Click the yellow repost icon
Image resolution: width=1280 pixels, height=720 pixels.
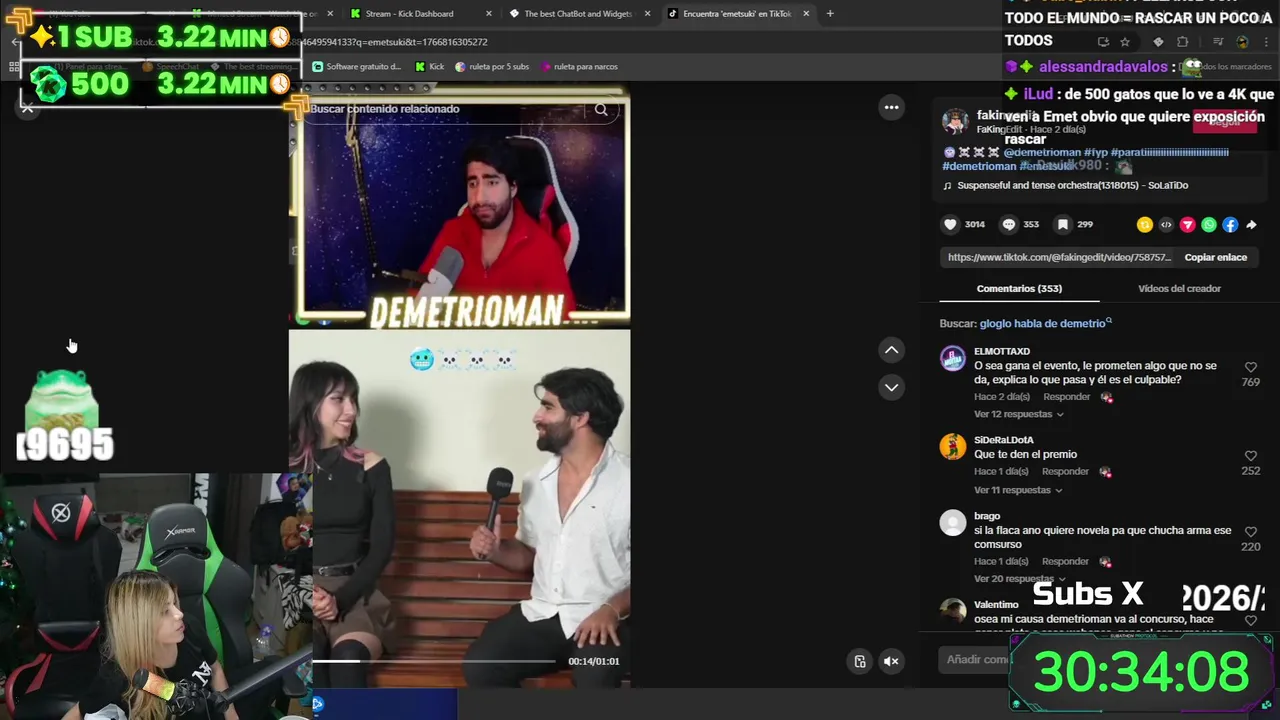pyautogui.click(x=1145, y=225)
